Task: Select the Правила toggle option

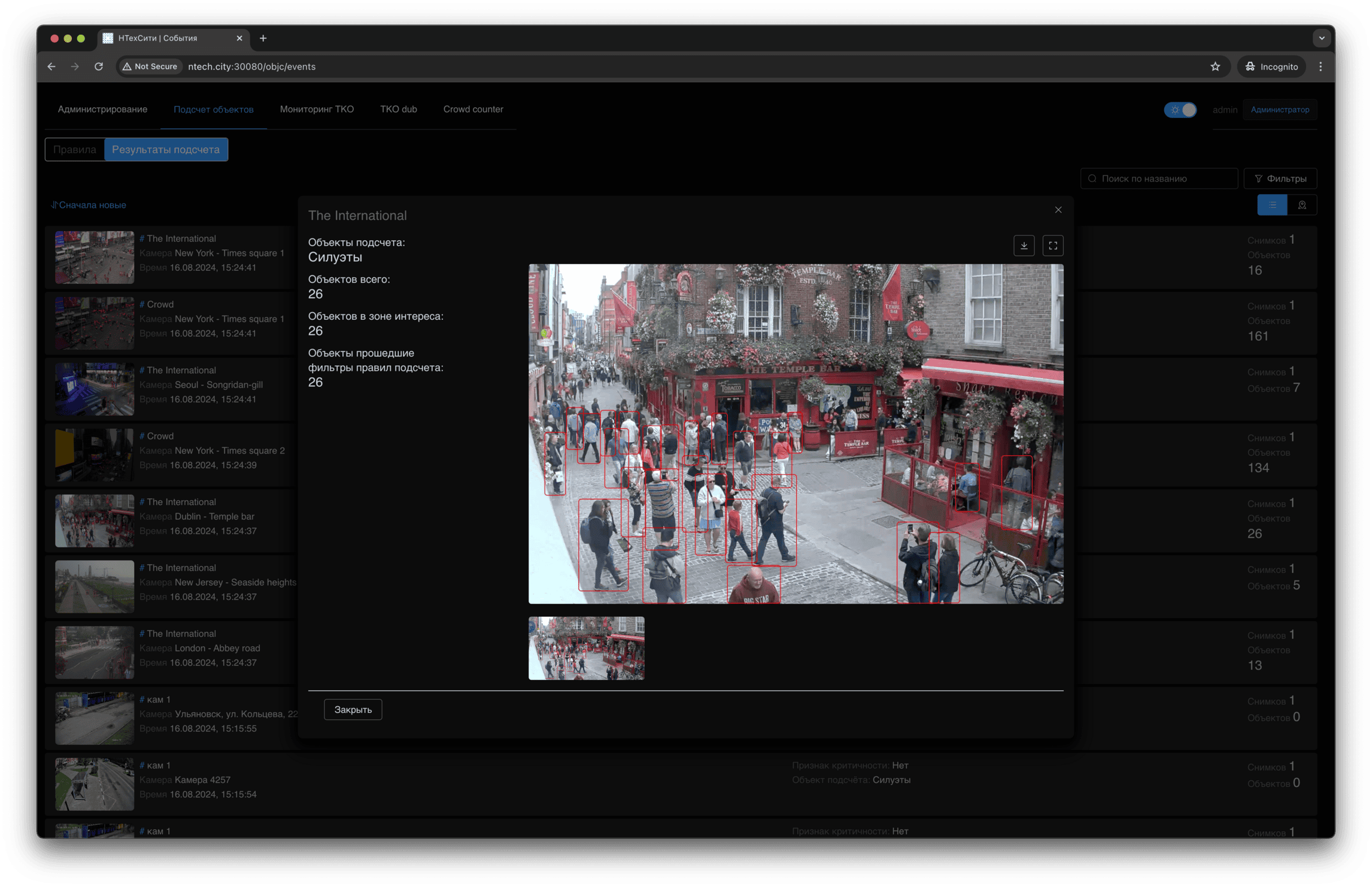Action: [x=75, y=150]
